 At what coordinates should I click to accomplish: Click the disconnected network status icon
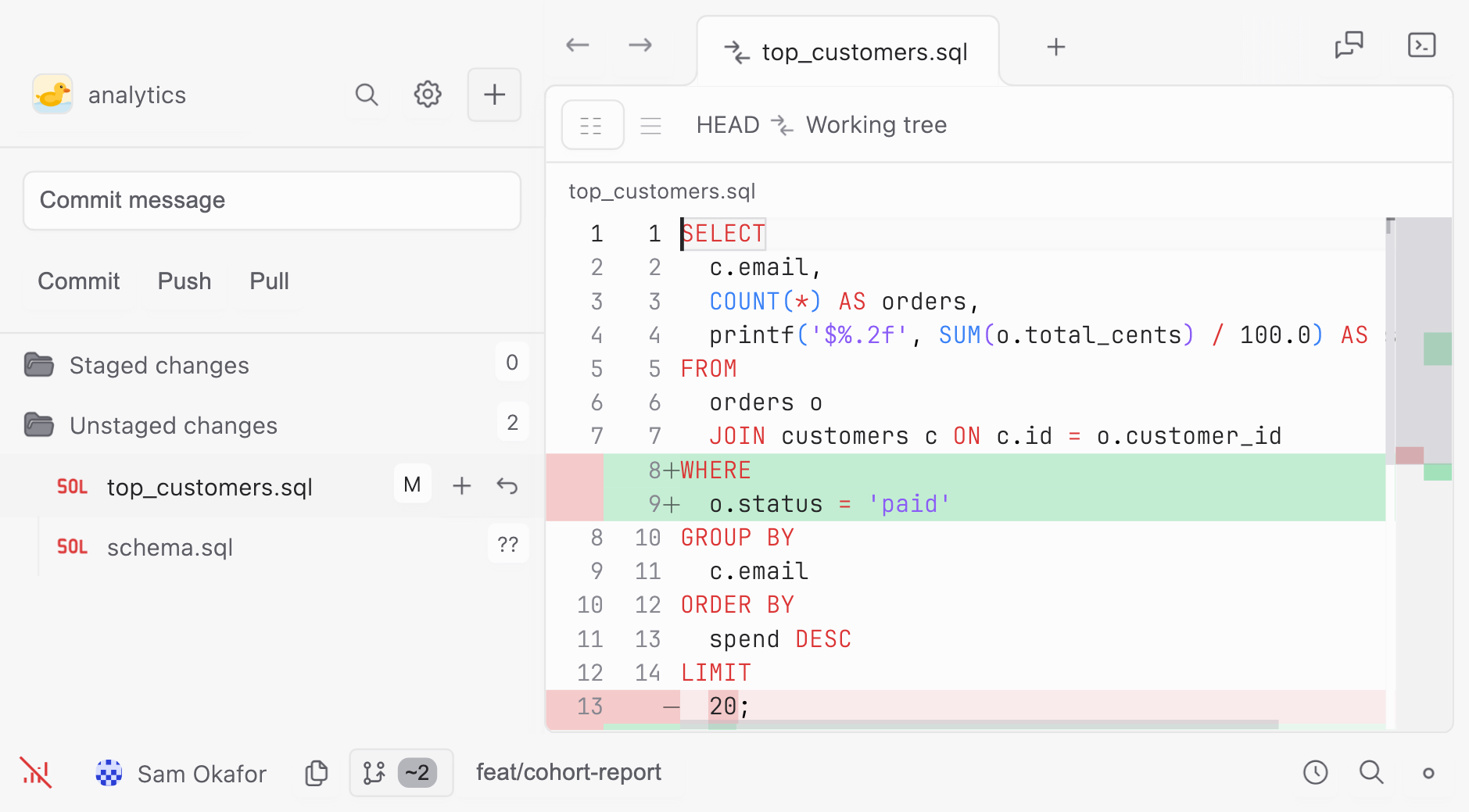36,773
